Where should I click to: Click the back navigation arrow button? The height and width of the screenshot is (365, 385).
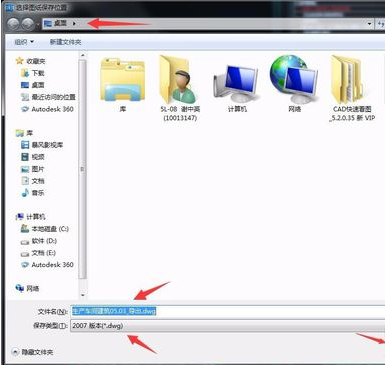click(13, 24)
